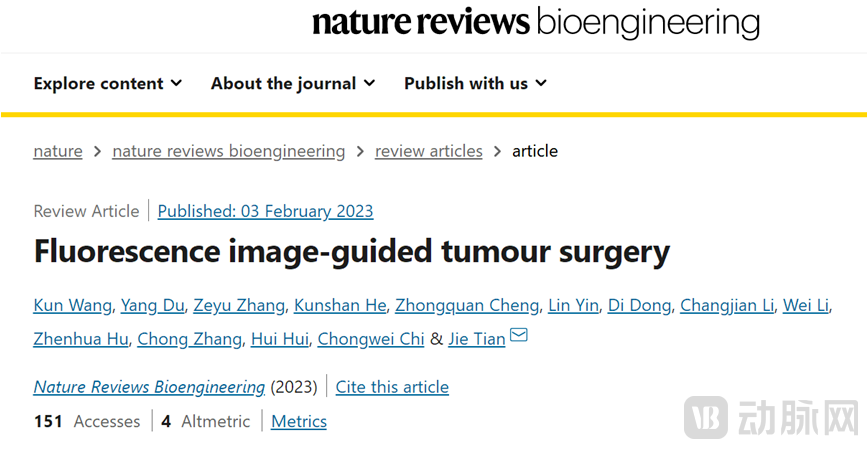Expand the Explore content dropdown
Screen dimensions: 868x449
(107, 84)
